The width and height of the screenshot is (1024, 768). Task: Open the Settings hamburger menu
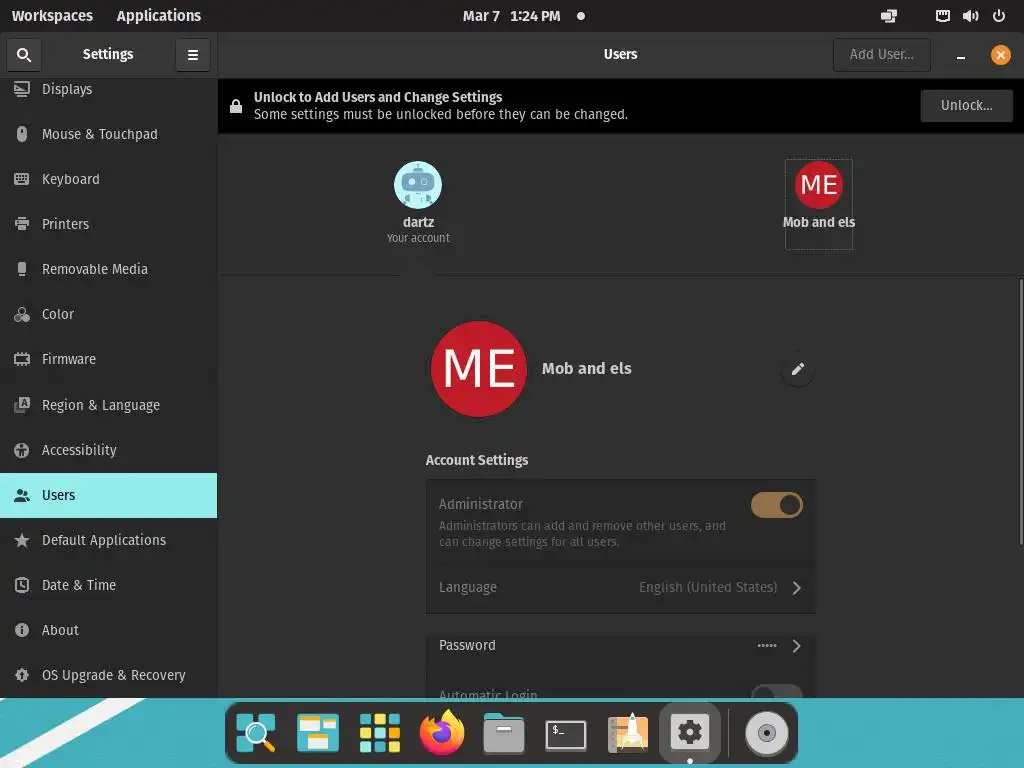pyautogui.click(x=193, y=55)
